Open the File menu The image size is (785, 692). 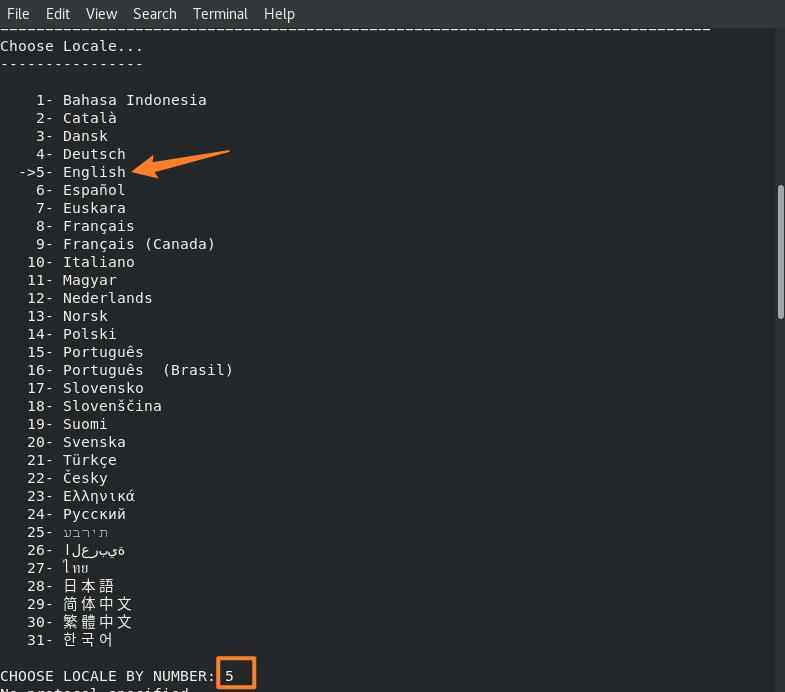click(18, 14)
